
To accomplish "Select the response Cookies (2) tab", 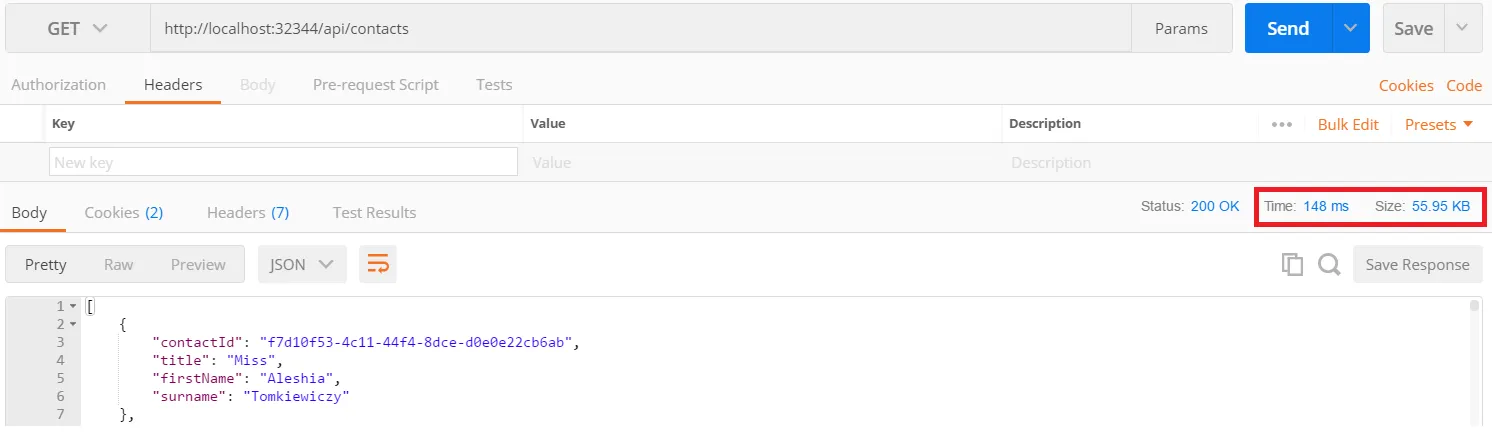I will (x=124, y=212).
